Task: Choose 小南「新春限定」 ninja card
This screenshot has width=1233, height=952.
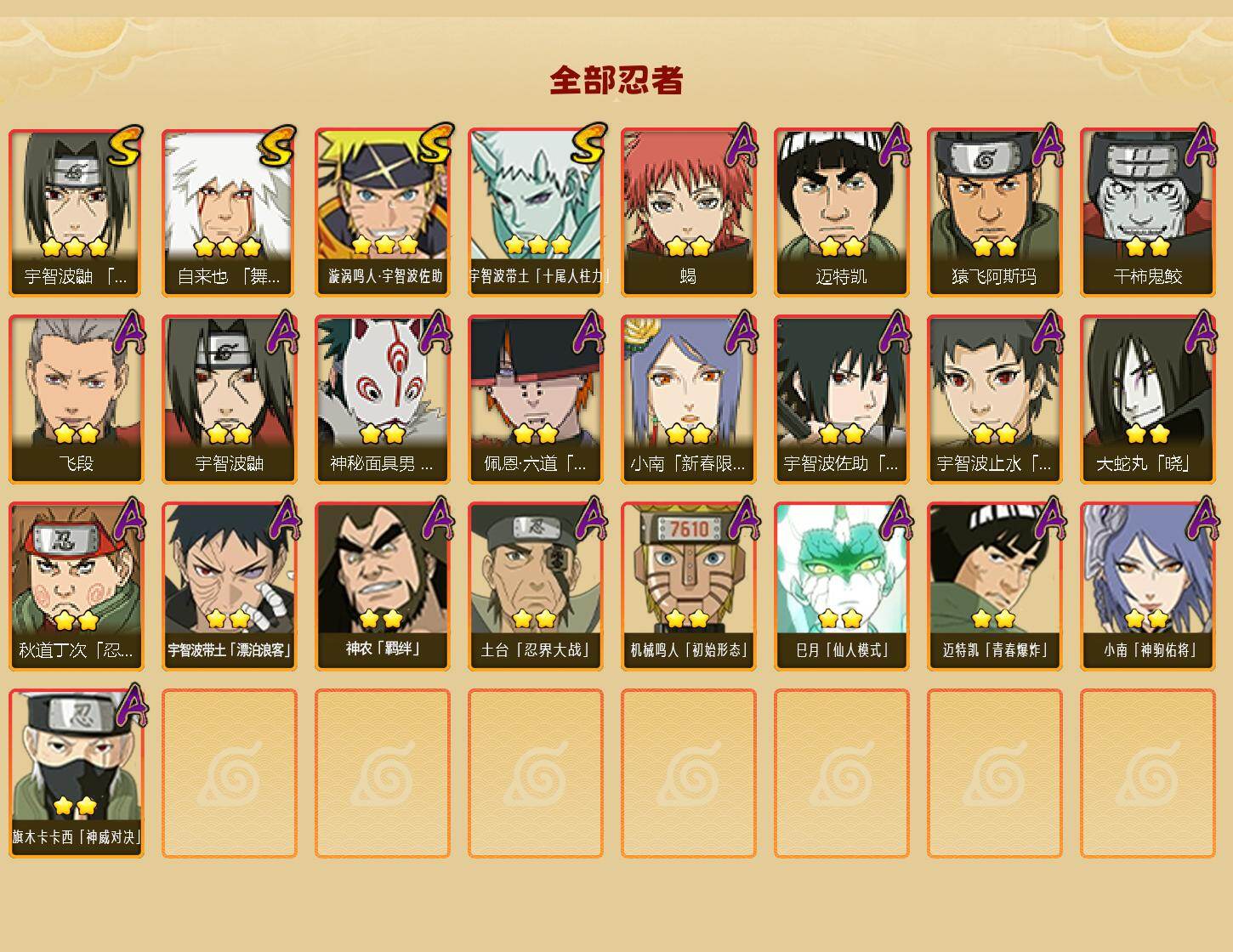Action: pyautogui.click(x=688, y=399)
